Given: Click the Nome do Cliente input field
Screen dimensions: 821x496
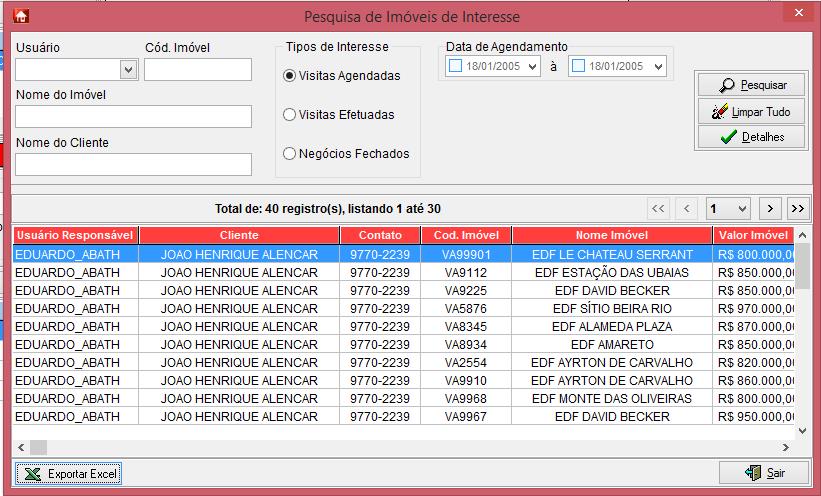Looking at the screenshot, I should (133, 164).
